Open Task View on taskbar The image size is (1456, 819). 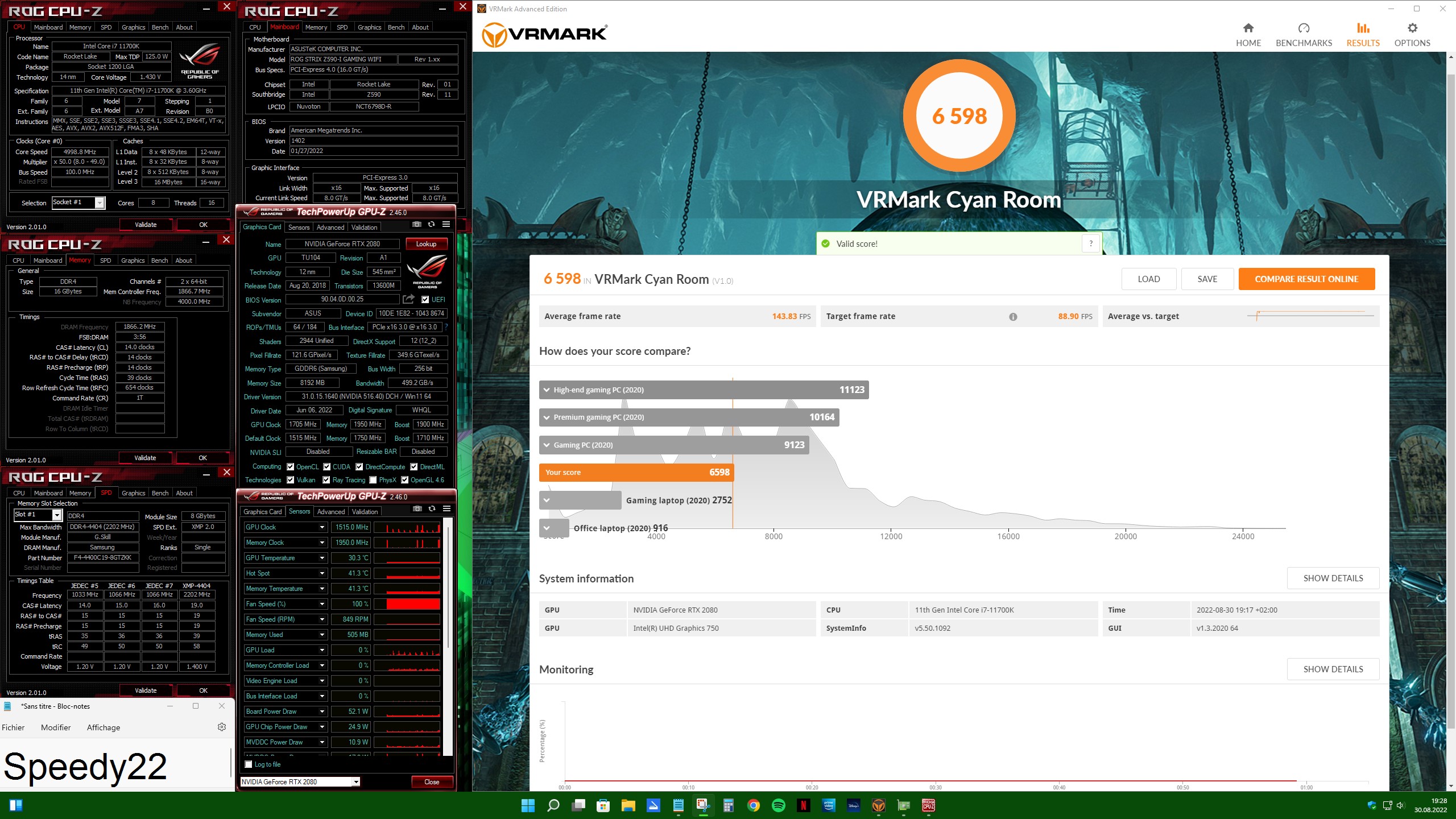point(578,805)
